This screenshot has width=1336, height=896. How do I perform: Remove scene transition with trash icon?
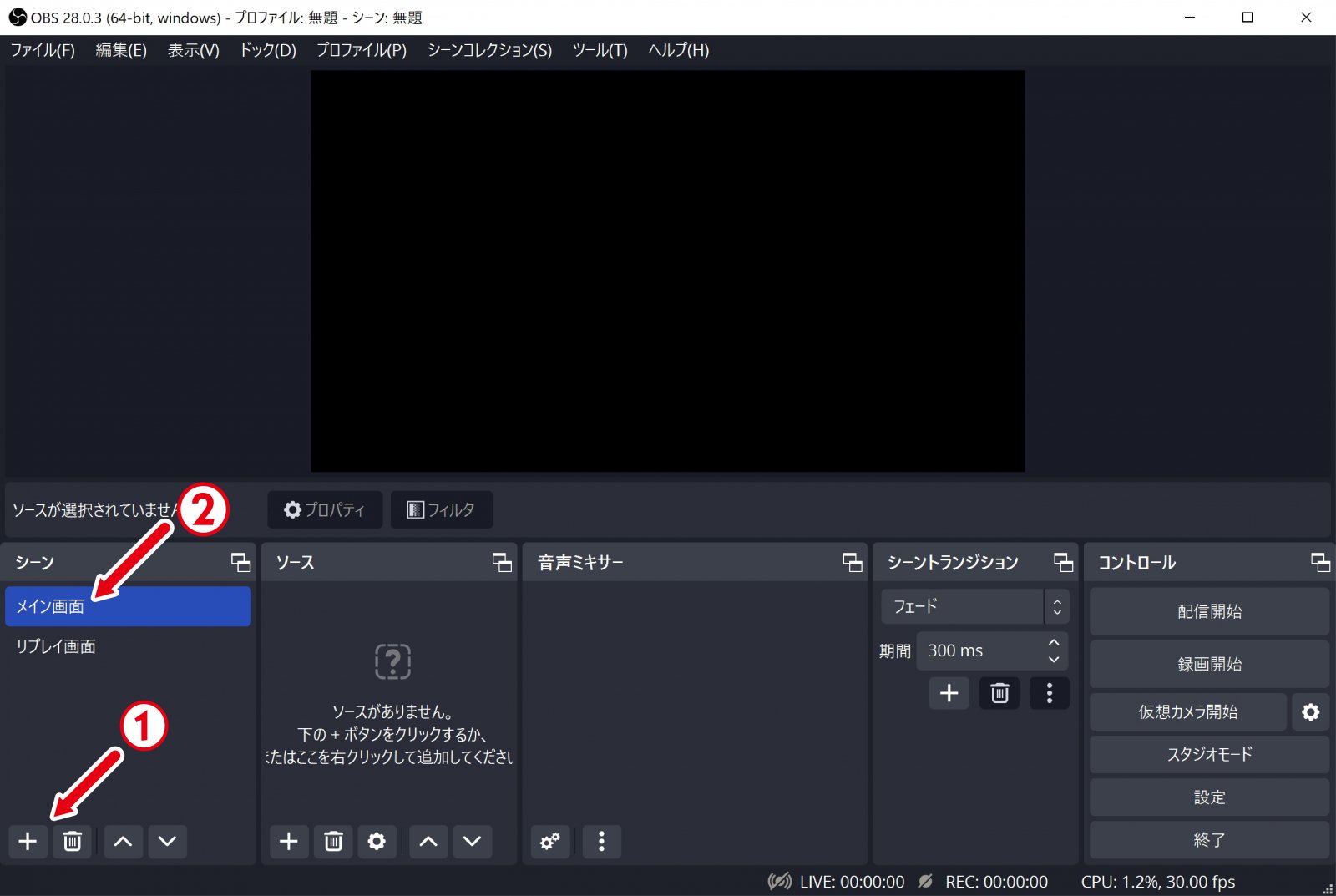click(x=999, y=693)
